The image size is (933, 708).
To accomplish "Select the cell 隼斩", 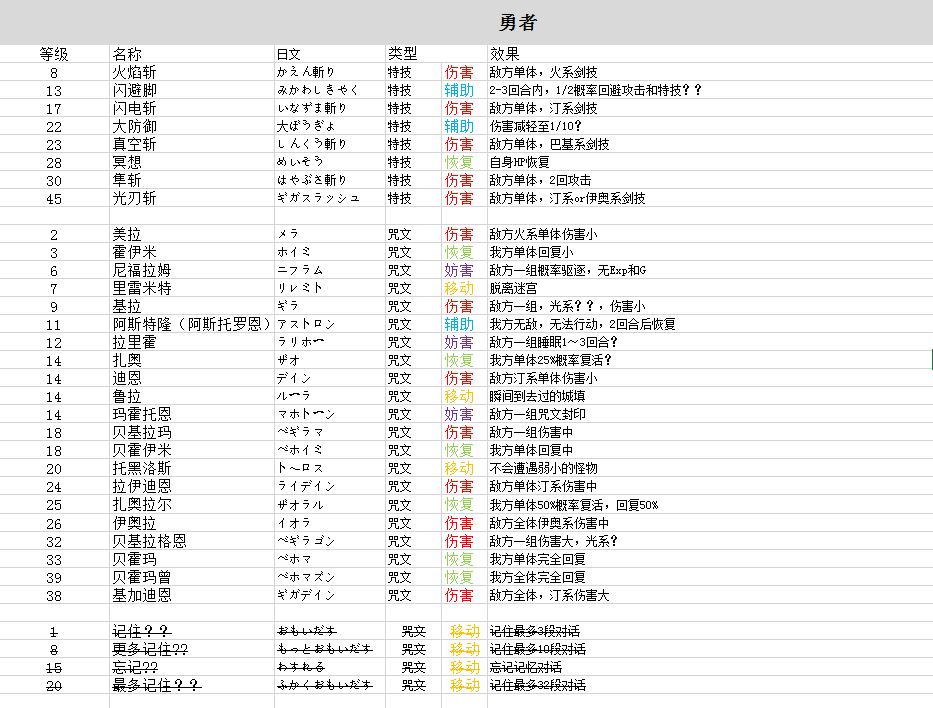I will coord(127,180).
